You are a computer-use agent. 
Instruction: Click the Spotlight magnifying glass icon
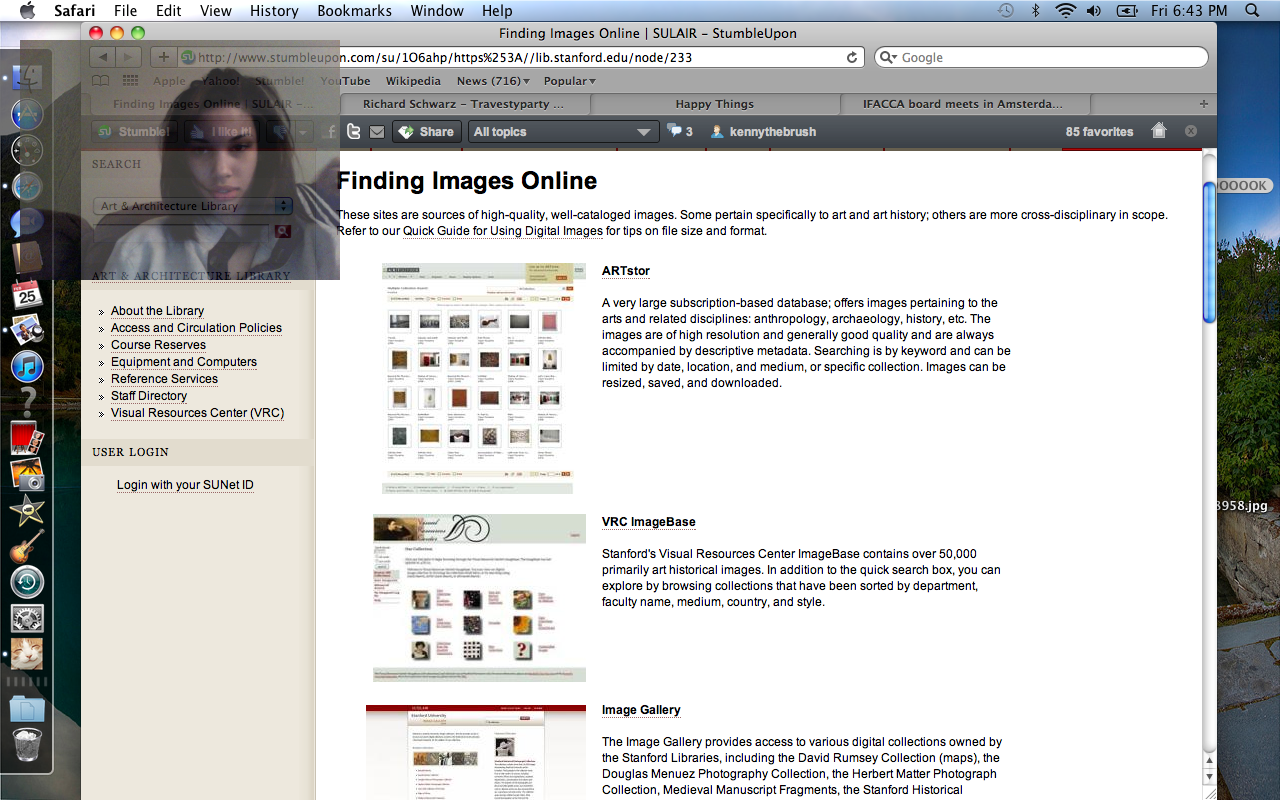[x=1252, y=11]
